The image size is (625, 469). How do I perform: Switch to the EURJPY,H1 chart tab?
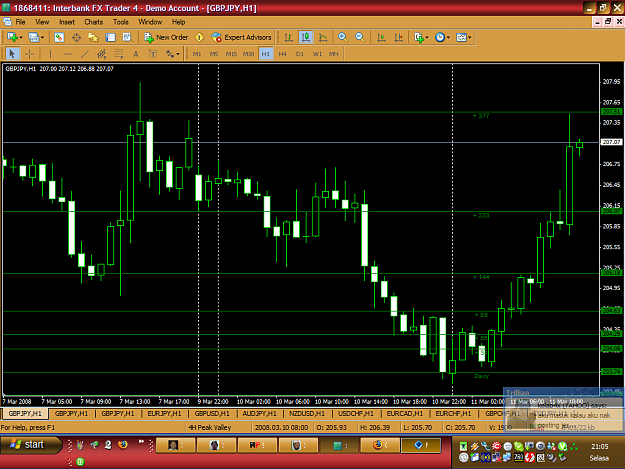(164, 414)
